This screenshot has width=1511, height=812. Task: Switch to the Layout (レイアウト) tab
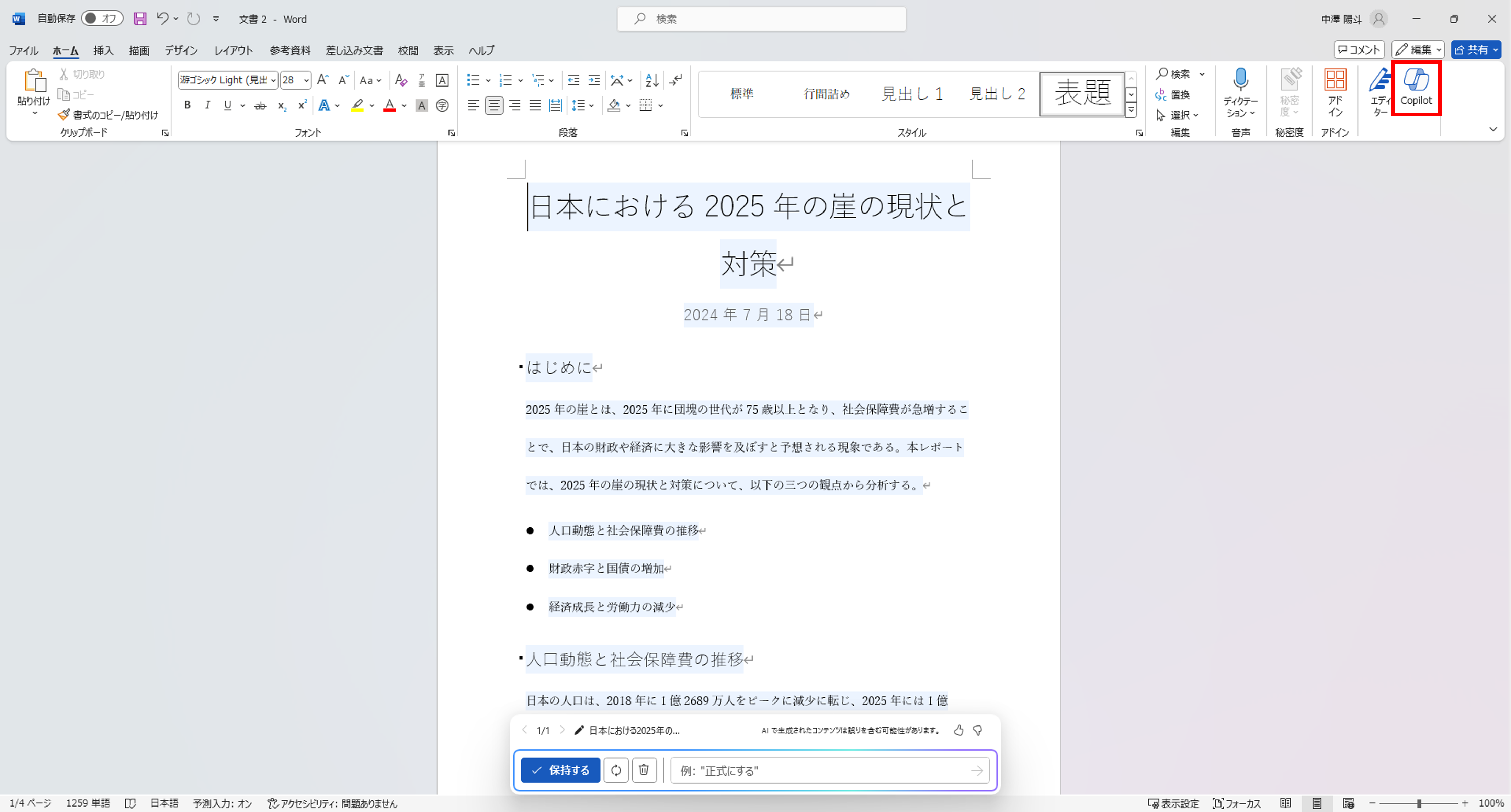(x=234, y=50)
